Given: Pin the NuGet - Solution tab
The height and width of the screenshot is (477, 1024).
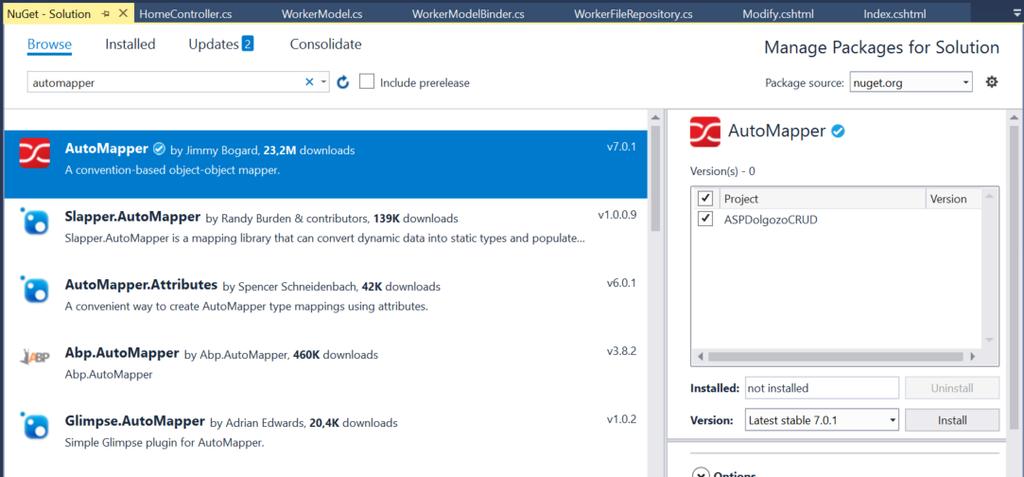Looking at the screenshot, I should pyautogui.click(x=107, y=14).
